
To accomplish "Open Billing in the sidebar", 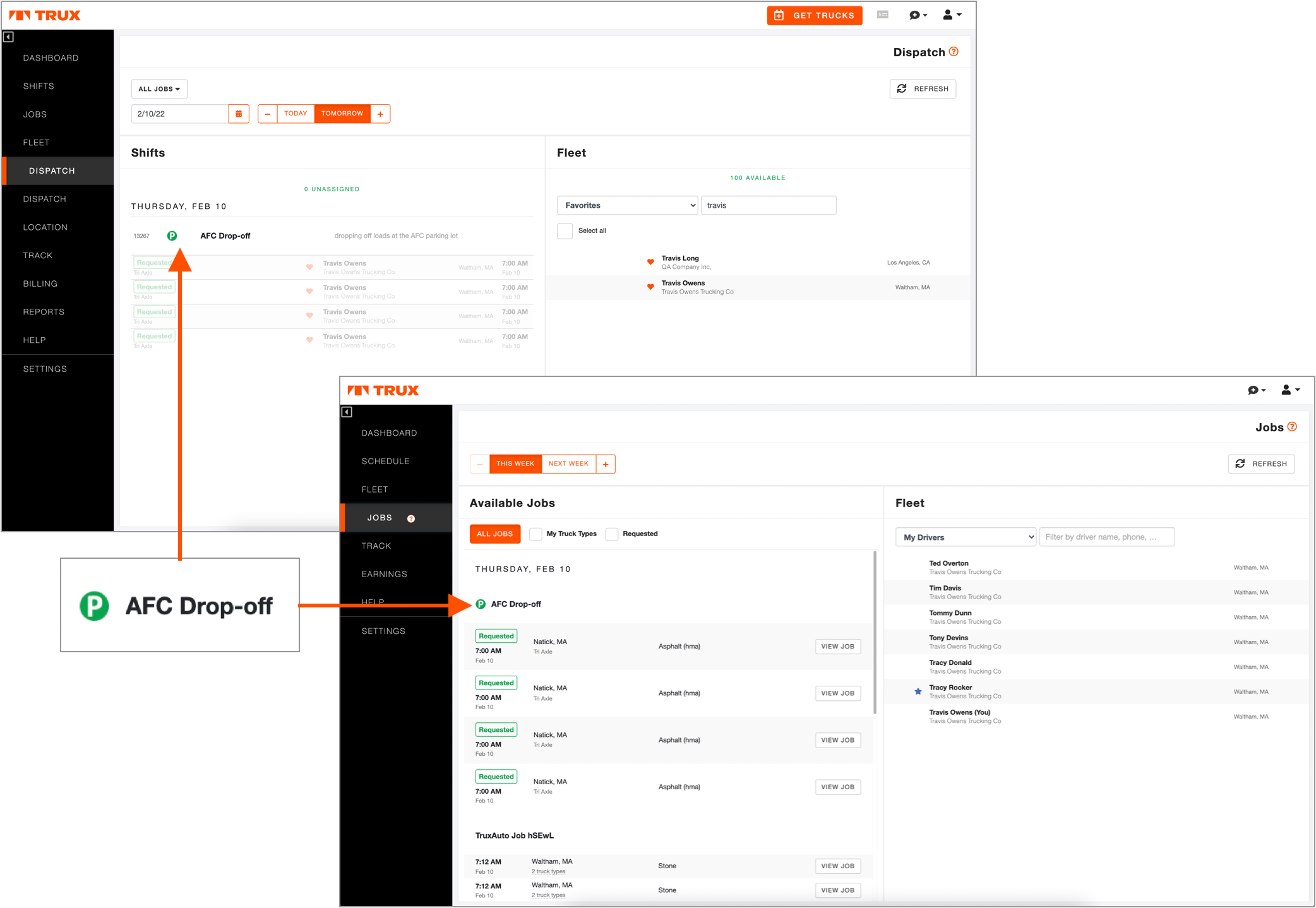I will (40, 284).
